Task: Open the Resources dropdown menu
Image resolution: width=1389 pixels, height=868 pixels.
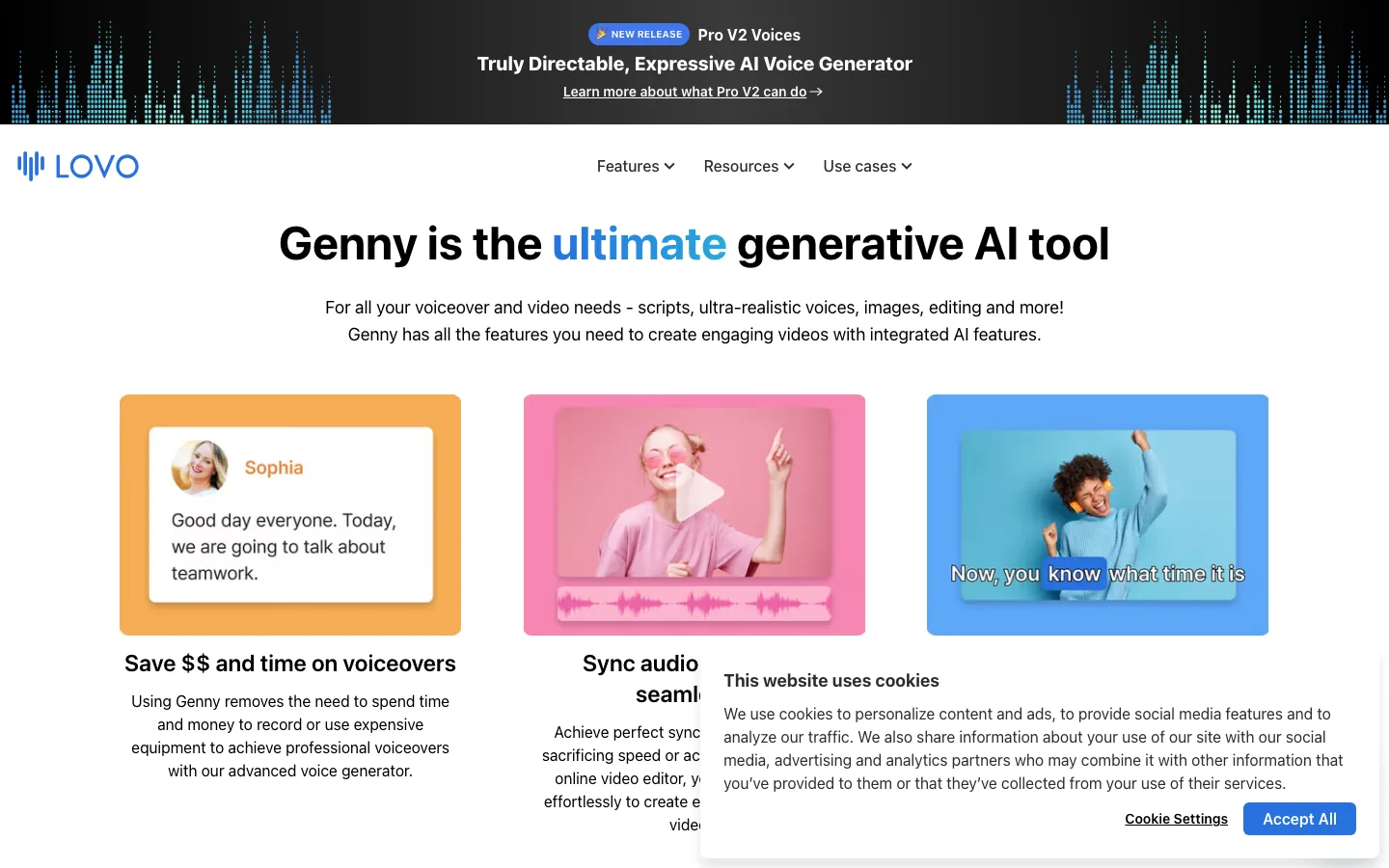Action: (x=749, y=166)
